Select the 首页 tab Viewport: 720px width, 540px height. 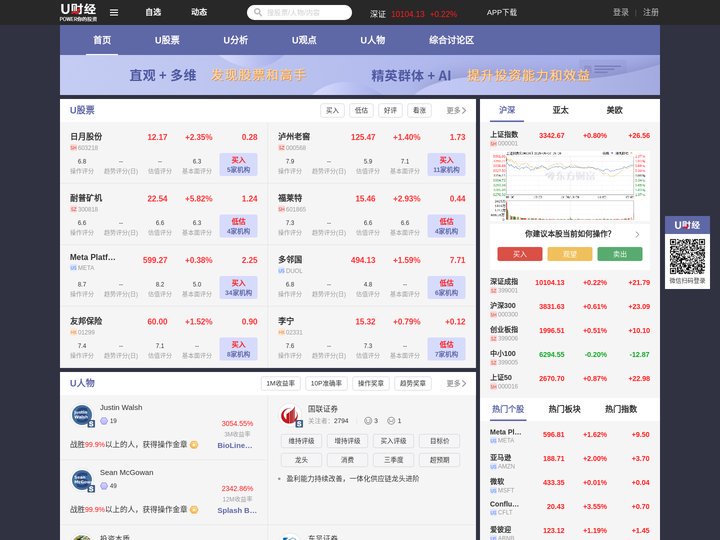click(102, 40)
